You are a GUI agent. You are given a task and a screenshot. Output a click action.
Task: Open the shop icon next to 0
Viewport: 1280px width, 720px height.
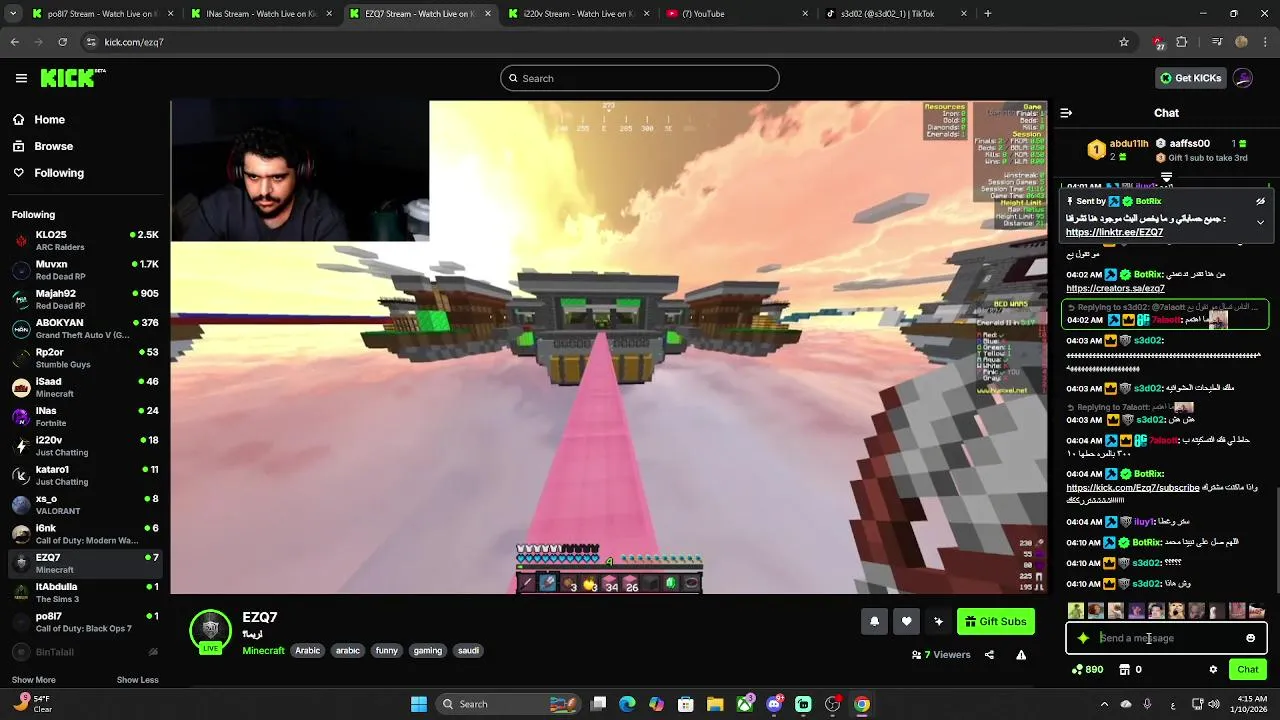(x=1125, y=669)
